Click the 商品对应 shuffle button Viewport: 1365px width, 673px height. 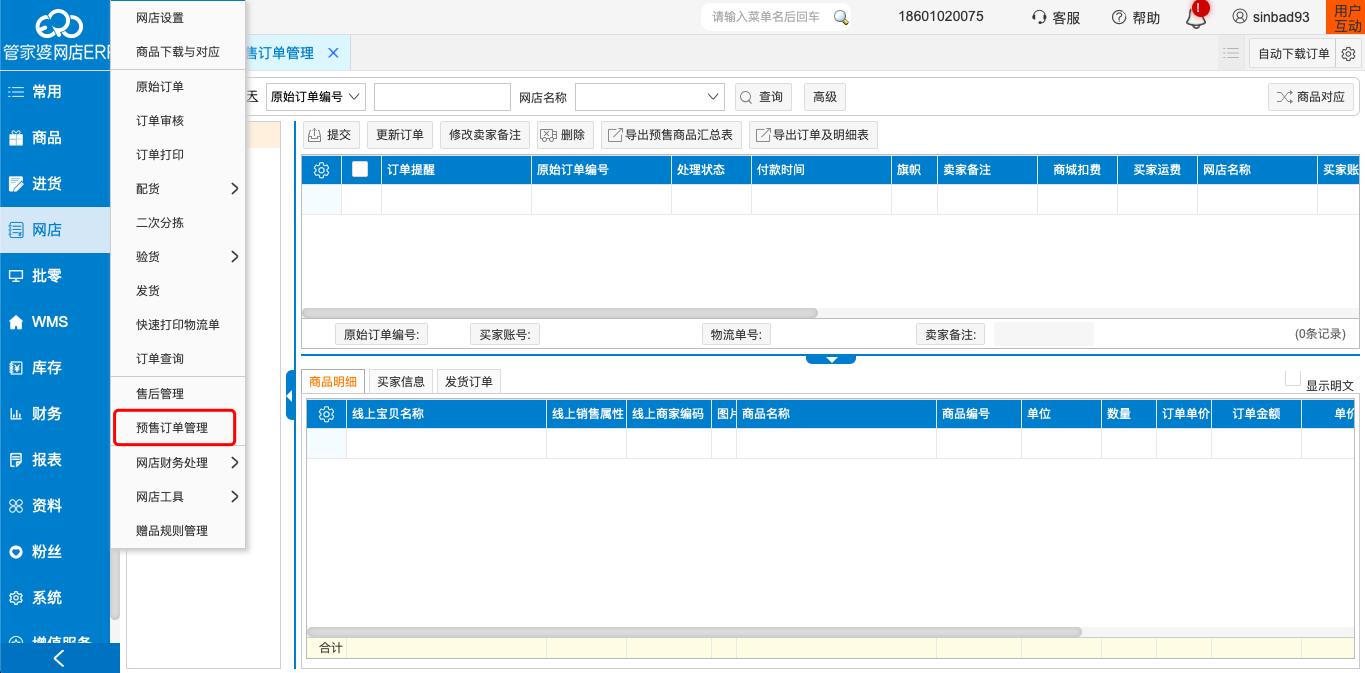pyautogui.click(x=1311, y=97)
